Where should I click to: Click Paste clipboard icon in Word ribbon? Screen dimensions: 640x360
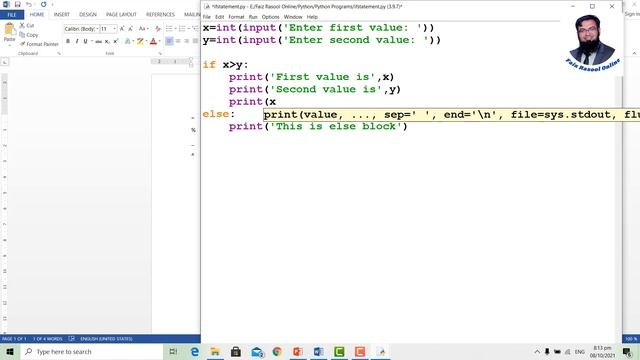point(9,30)
